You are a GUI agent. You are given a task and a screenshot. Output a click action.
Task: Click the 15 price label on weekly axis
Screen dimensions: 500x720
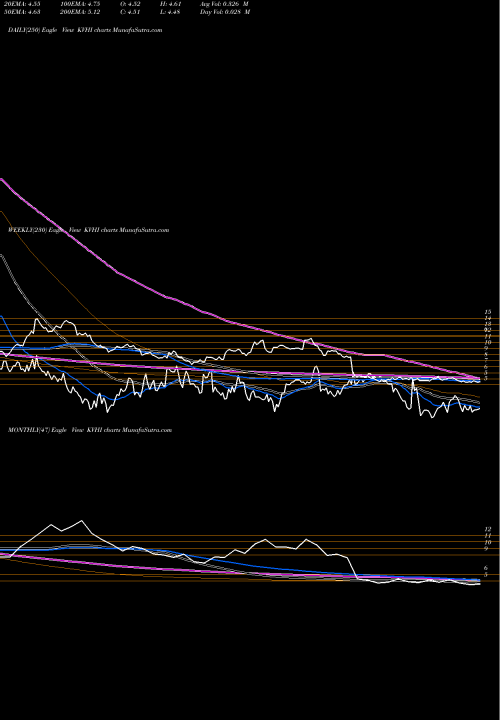(488, 312)
